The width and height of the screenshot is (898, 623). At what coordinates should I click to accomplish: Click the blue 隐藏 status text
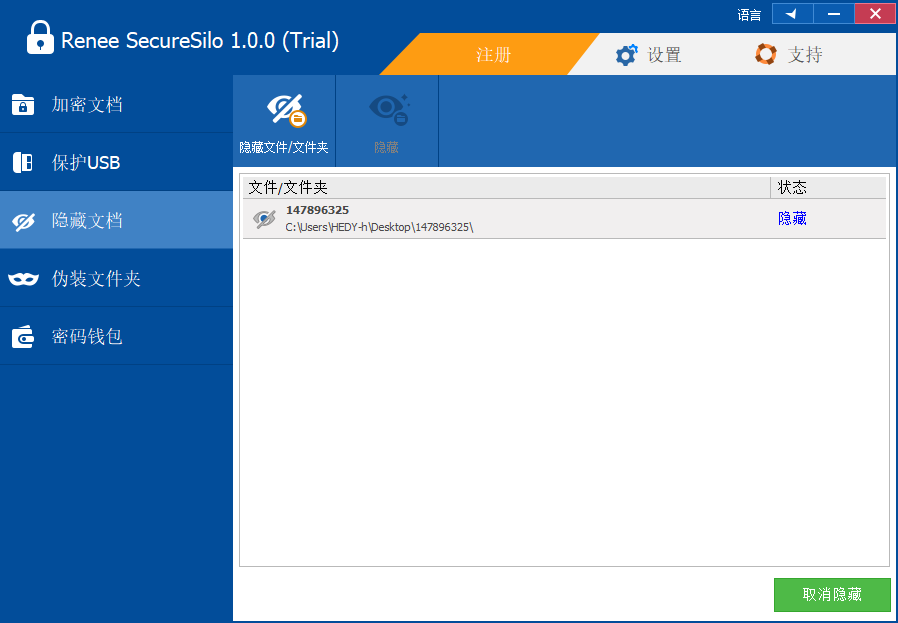792,219
